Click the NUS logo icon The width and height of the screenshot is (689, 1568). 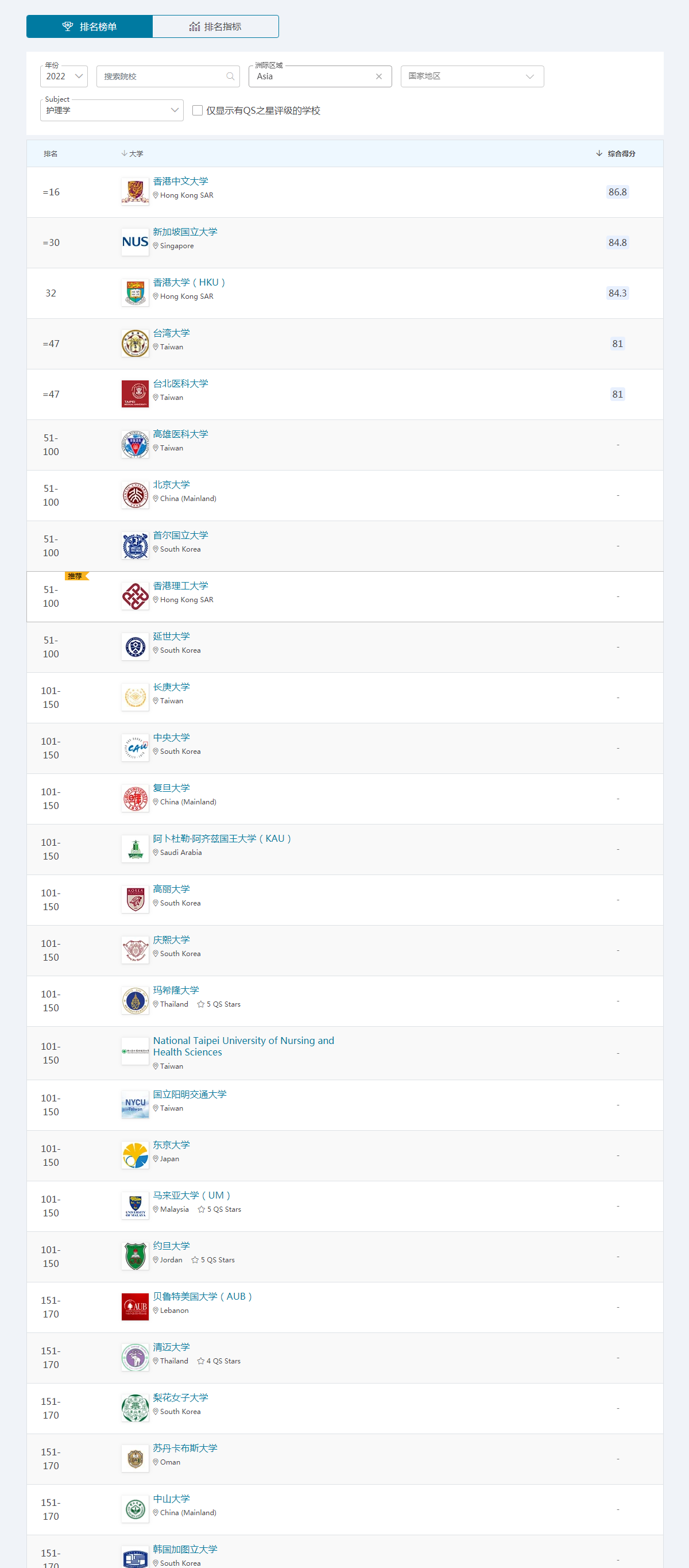coord(135,242)
